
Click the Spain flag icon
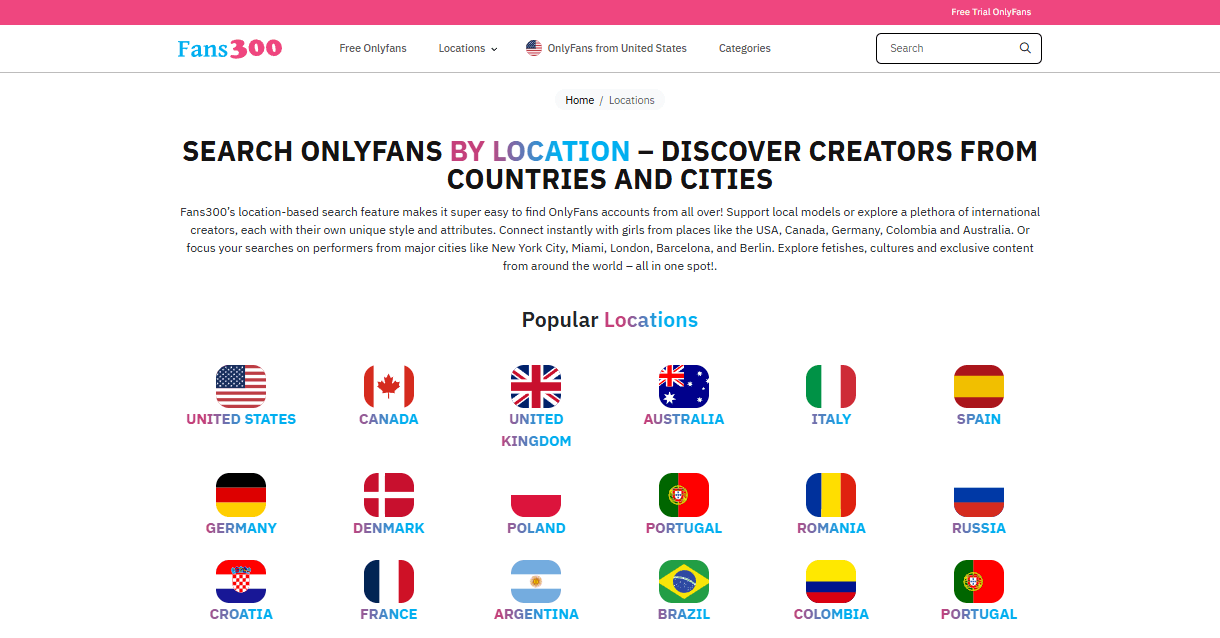[x=979, y=386]
